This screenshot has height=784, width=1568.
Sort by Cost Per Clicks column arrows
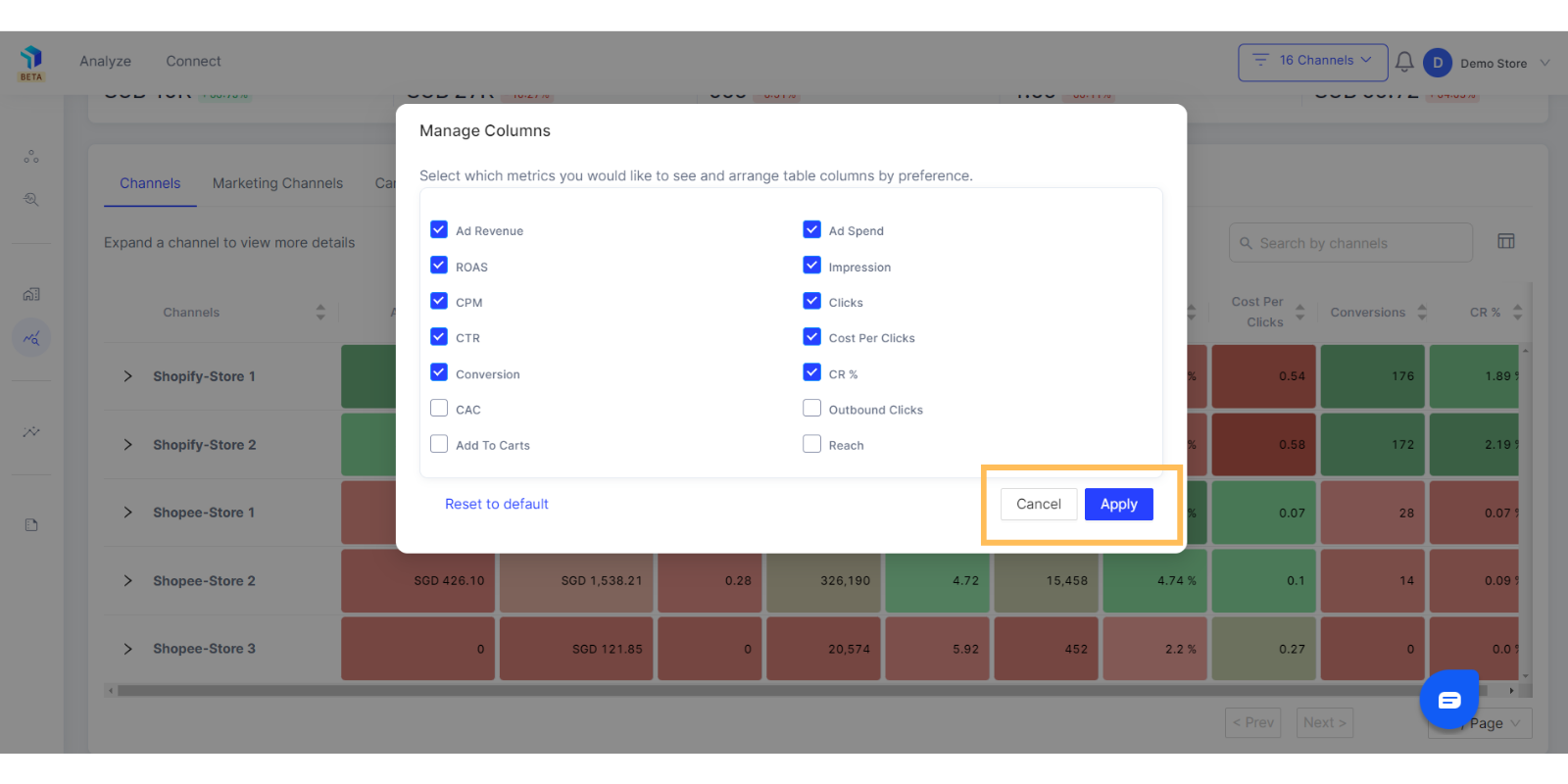(1300, 313)
